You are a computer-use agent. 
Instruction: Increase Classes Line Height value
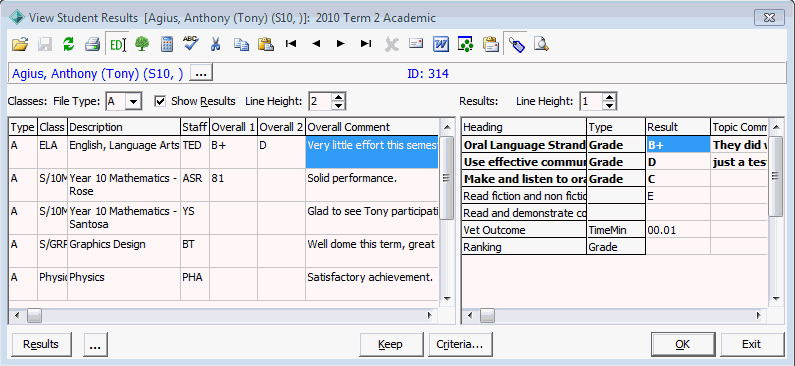[338, 97]
